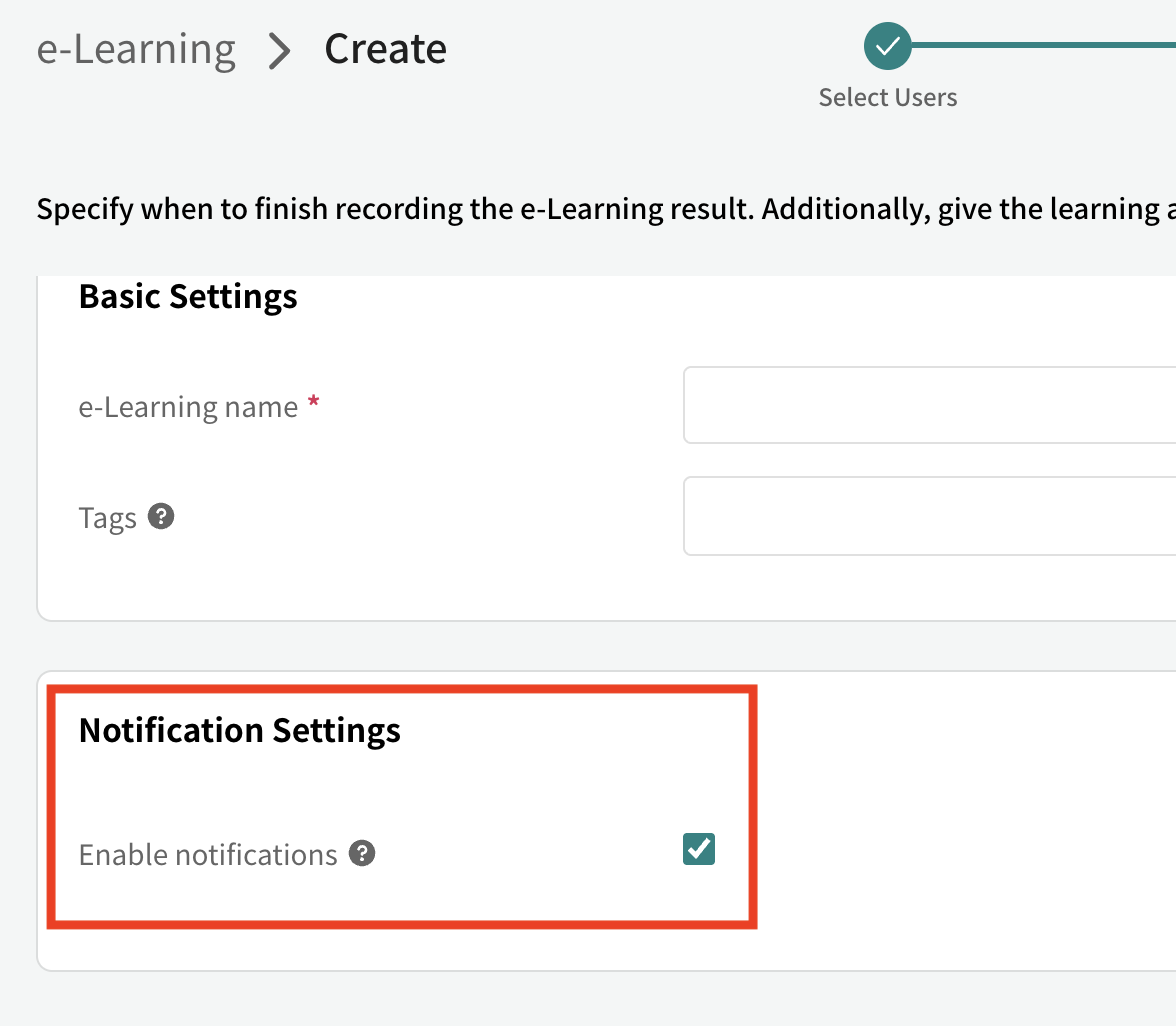Click the Tags field label

pos(107,518)
